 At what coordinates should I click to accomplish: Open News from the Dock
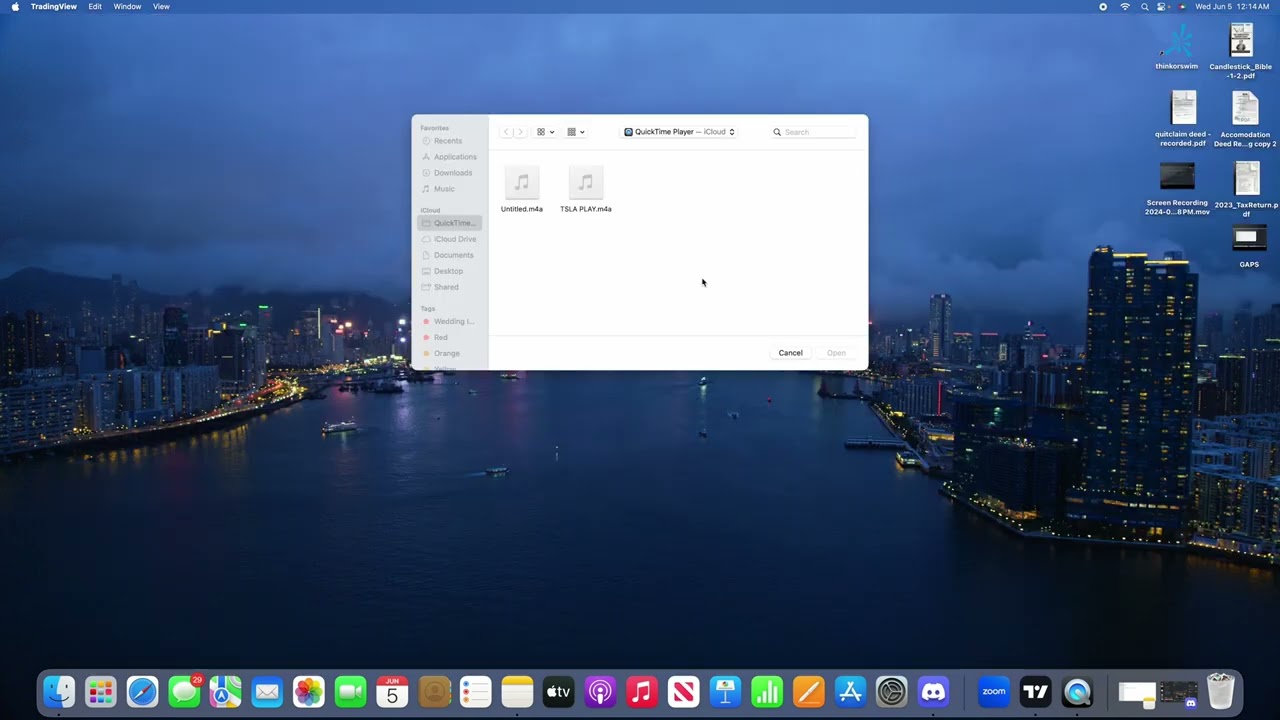[683, 691]
